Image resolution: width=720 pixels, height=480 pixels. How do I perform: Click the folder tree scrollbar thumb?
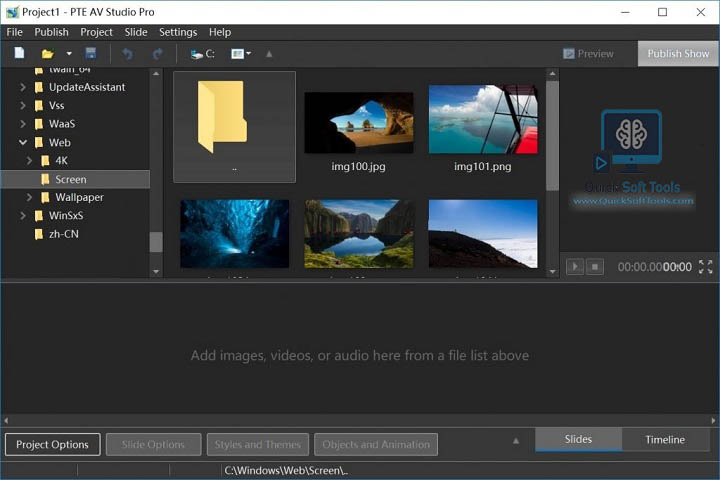pyautogui.click(x=156, y=242)
